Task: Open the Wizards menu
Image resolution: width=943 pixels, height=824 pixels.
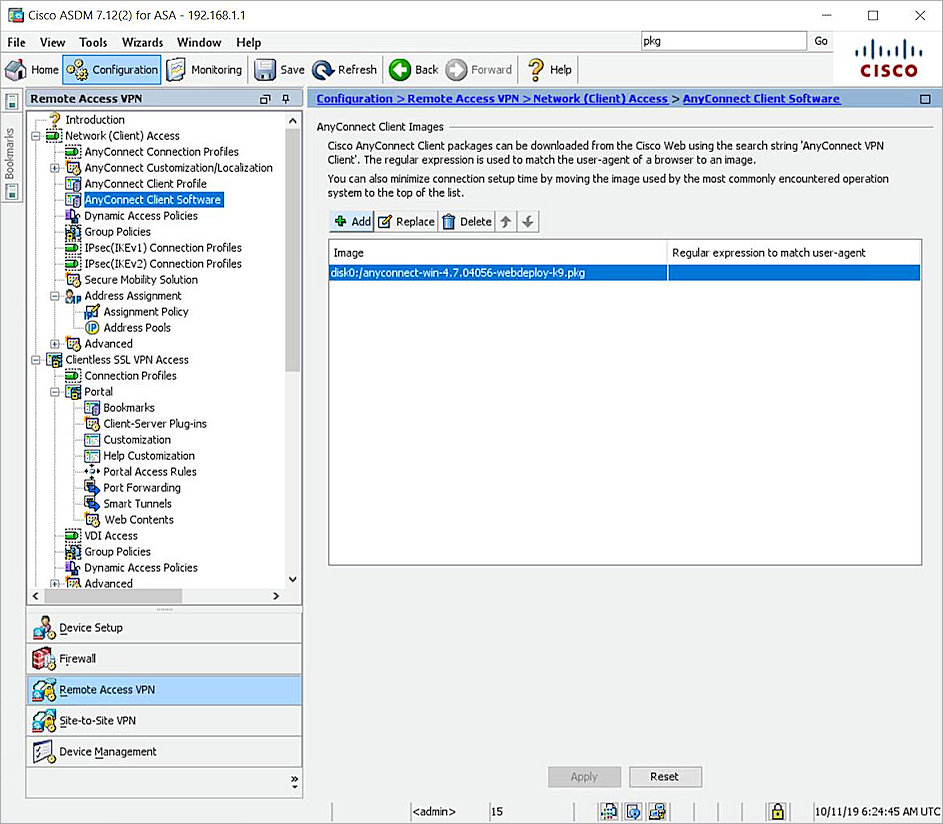Action: [142, 42]
